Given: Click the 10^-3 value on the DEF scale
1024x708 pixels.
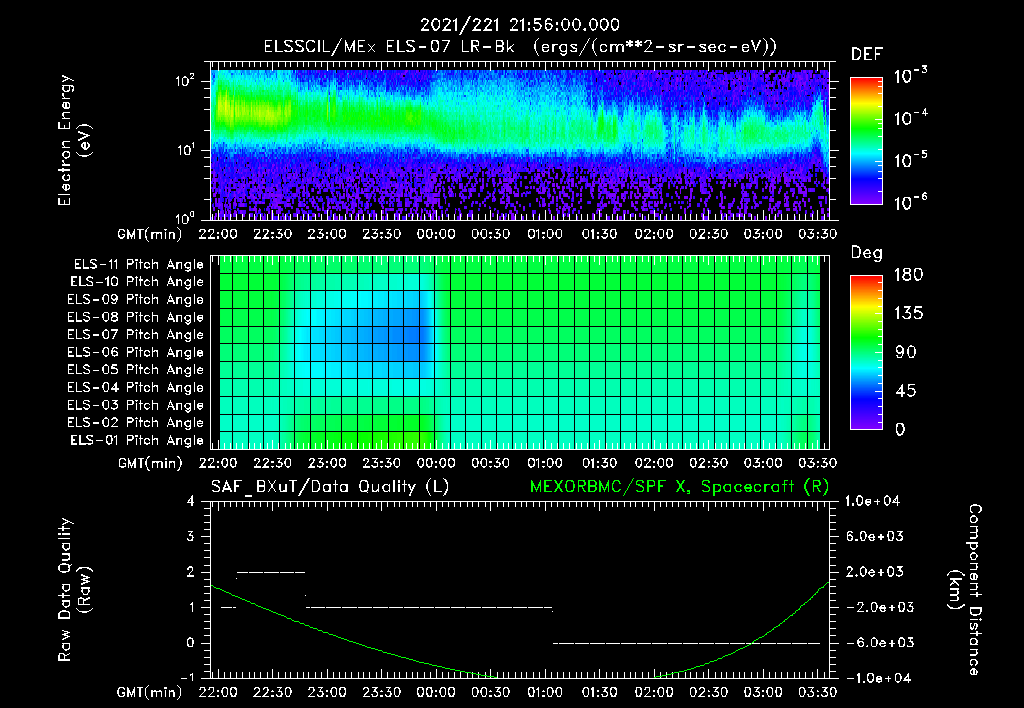Looking at the screenshot, I should pos(911,76).
